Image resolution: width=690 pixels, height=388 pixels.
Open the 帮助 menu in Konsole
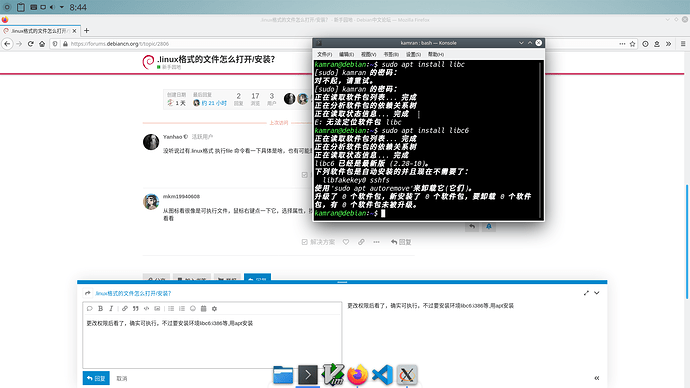point(436,55)
